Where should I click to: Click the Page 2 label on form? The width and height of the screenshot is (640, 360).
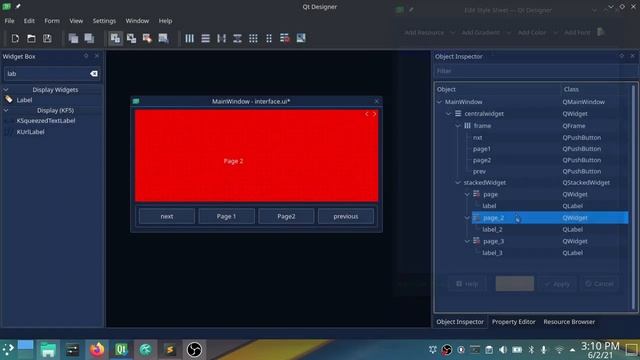pyautogui.click(x=233, y=161)
